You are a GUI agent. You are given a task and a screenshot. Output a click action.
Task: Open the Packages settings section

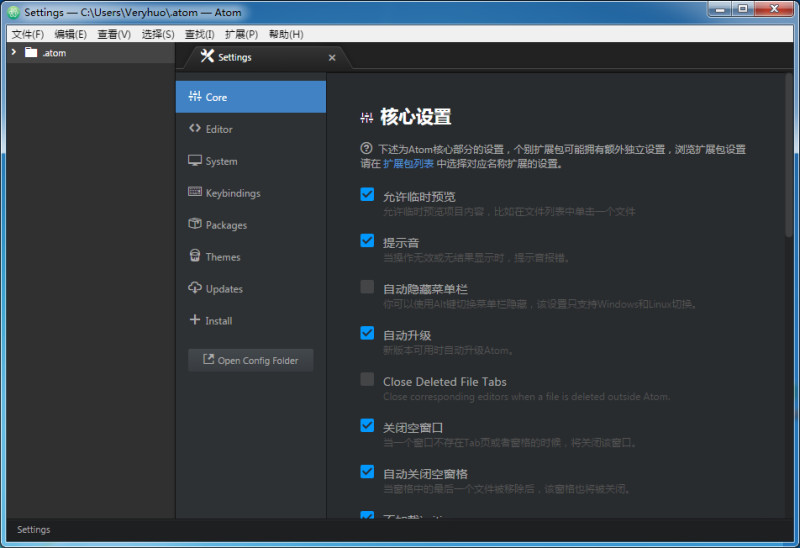pyautogui.click(x=251, y=225)
